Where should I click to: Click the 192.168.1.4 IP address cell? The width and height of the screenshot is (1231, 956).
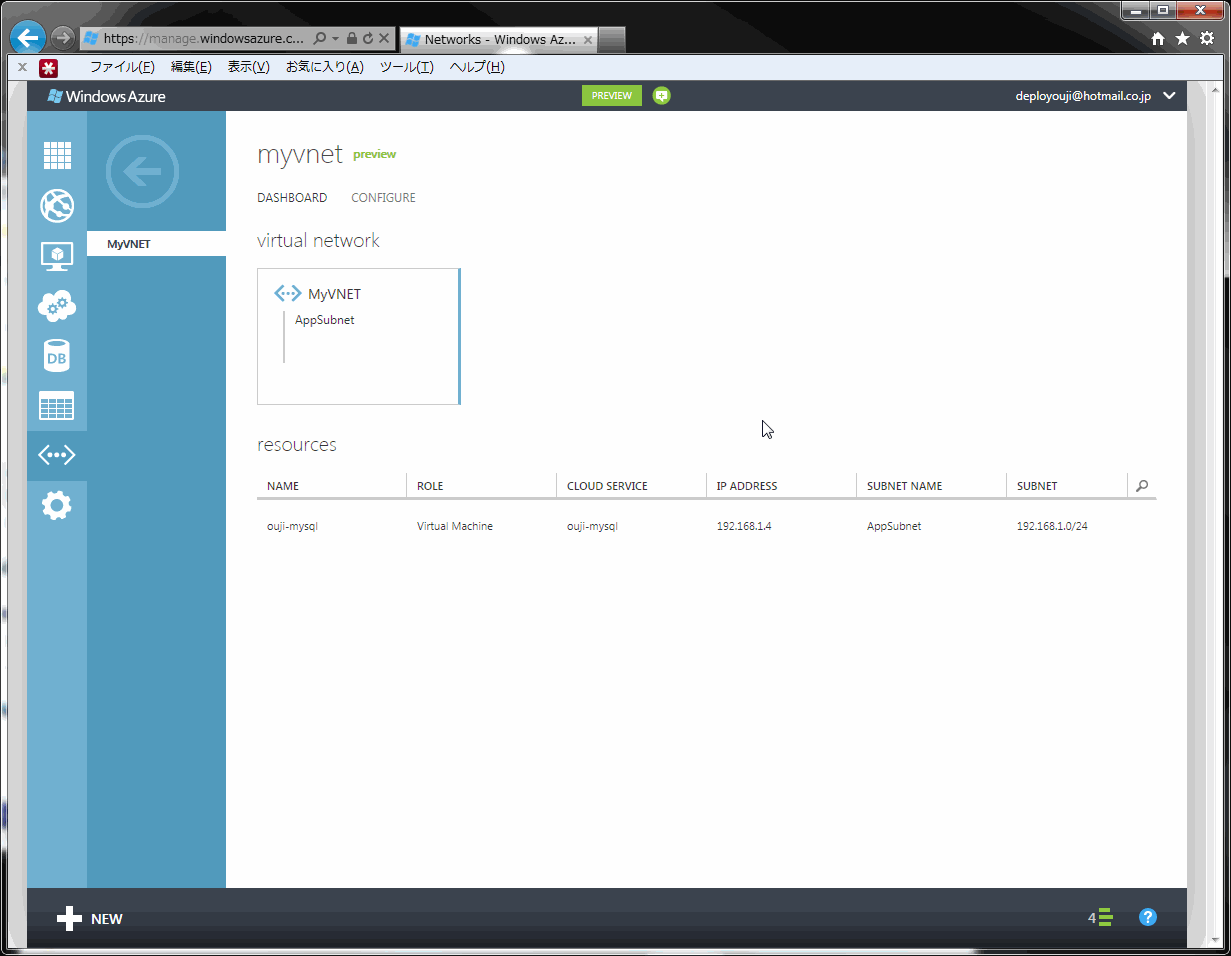[744, 526]
